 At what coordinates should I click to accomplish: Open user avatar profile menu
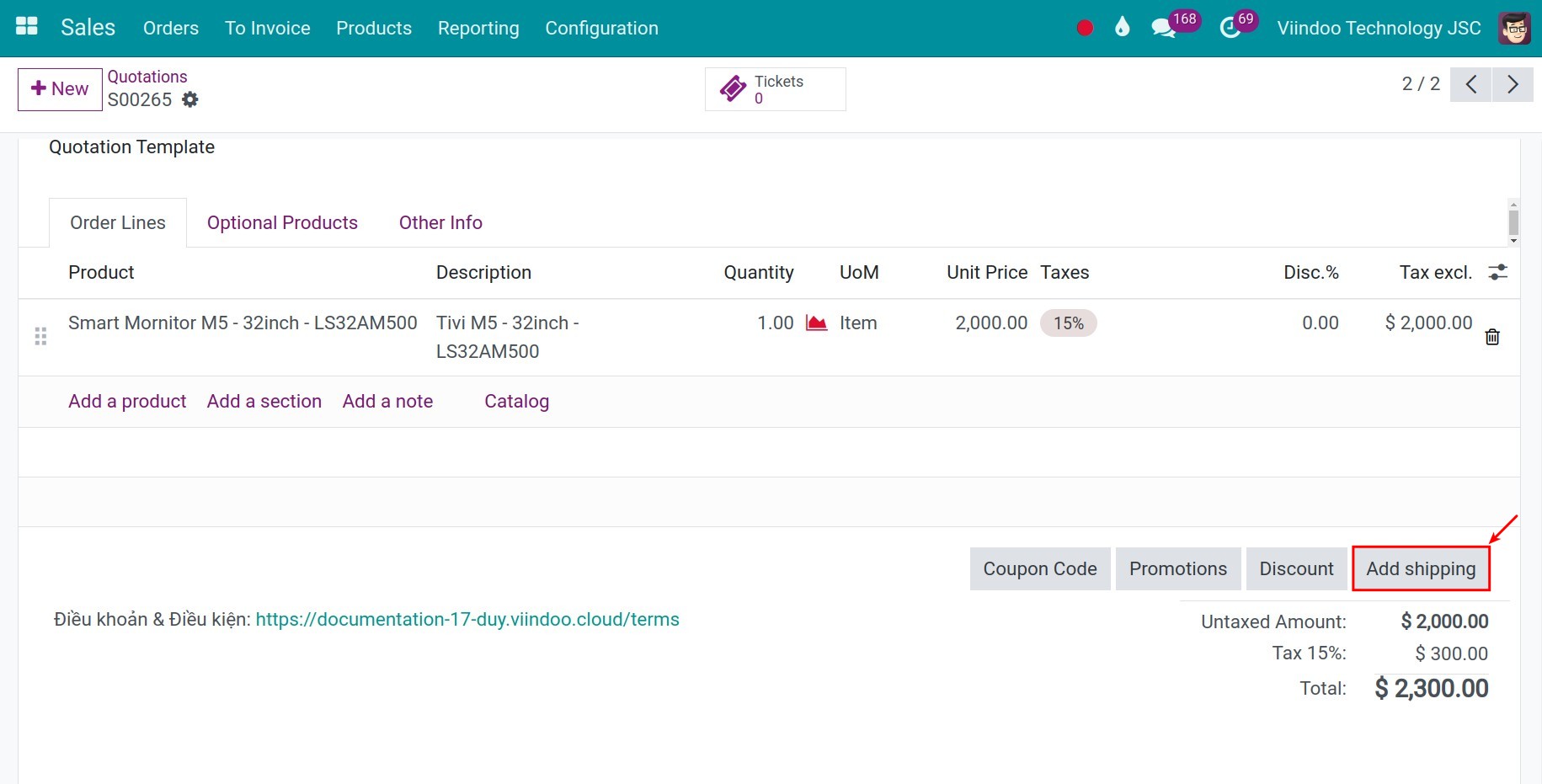1514,28
